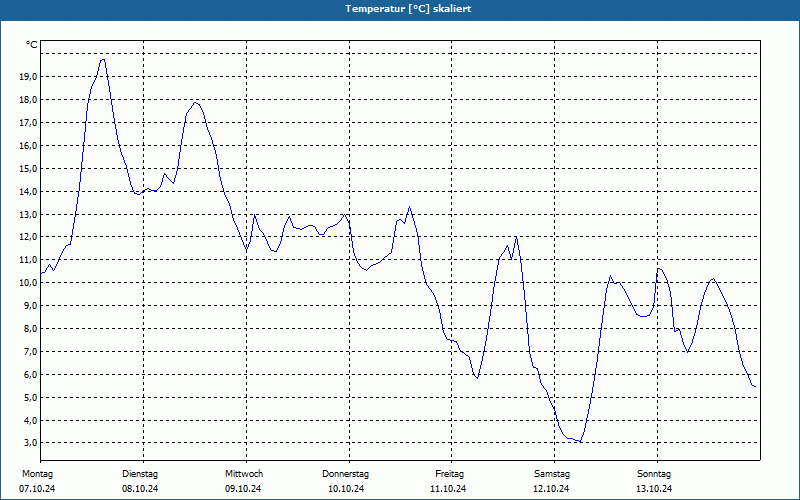Click the 7,0 y-axis label
Viewport: 800px width, 500px height.
[x=30, y=352]
